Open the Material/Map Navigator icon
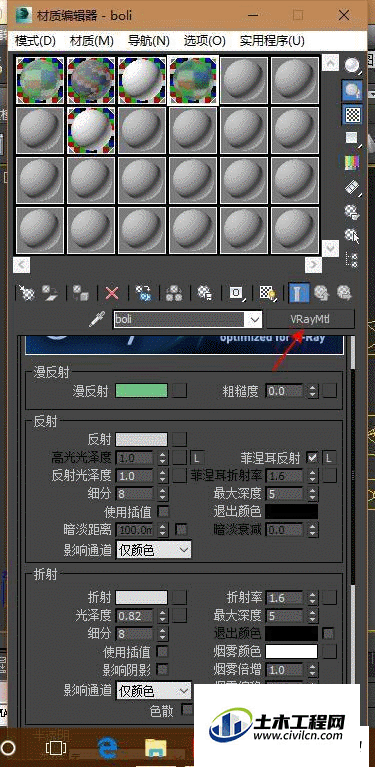The height and width of the screenshot is (767, 375). [x=352, y=259]
